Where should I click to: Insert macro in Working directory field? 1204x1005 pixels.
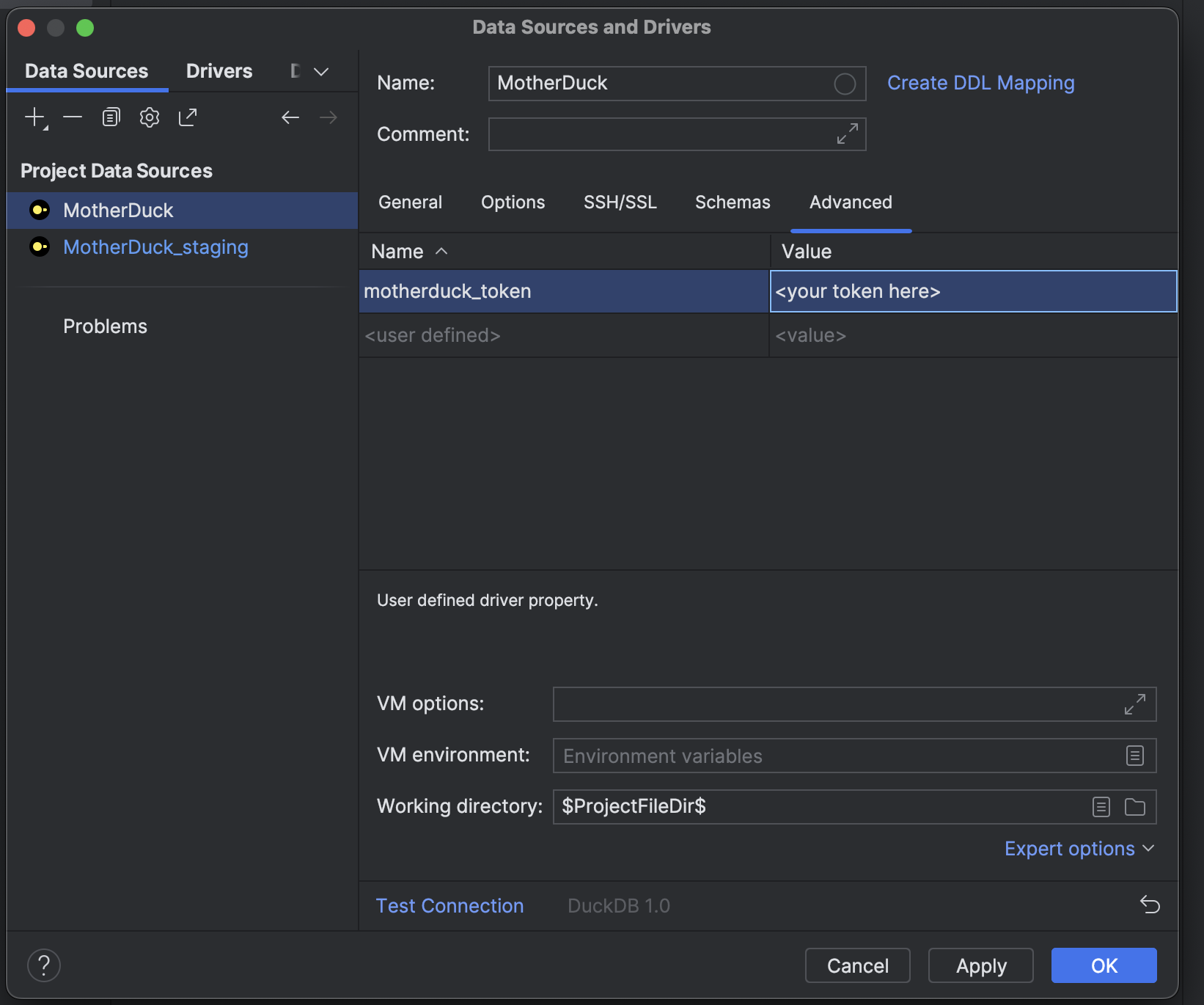click(1101, 807)
